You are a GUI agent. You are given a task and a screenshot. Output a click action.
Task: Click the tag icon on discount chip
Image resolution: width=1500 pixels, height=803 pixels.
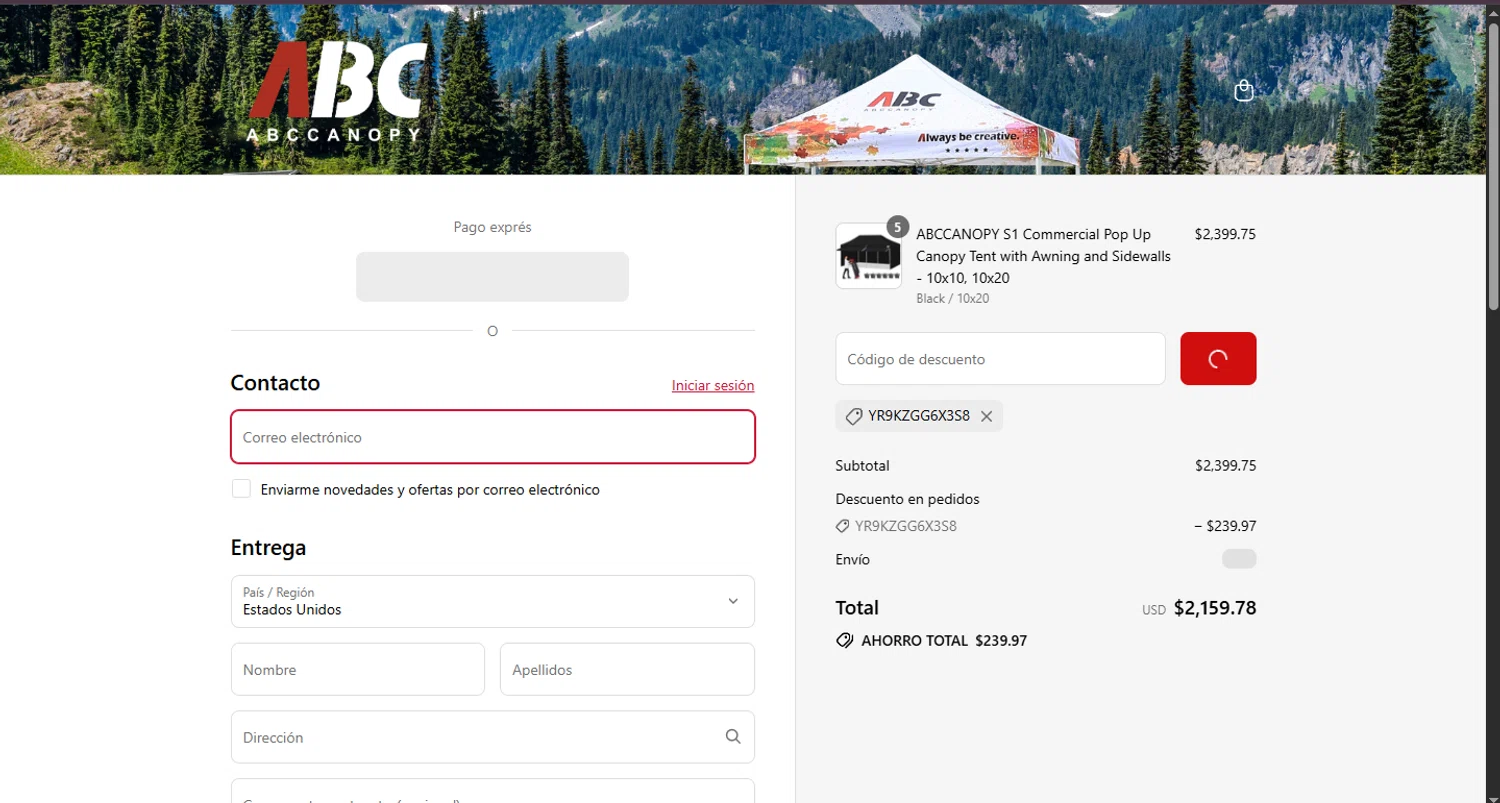click(x=853, y=417)
